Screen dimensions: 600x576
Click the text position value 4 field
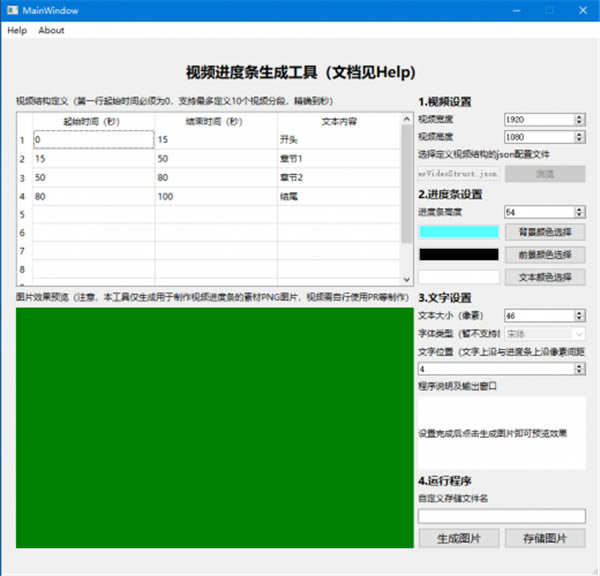[495, 369]
